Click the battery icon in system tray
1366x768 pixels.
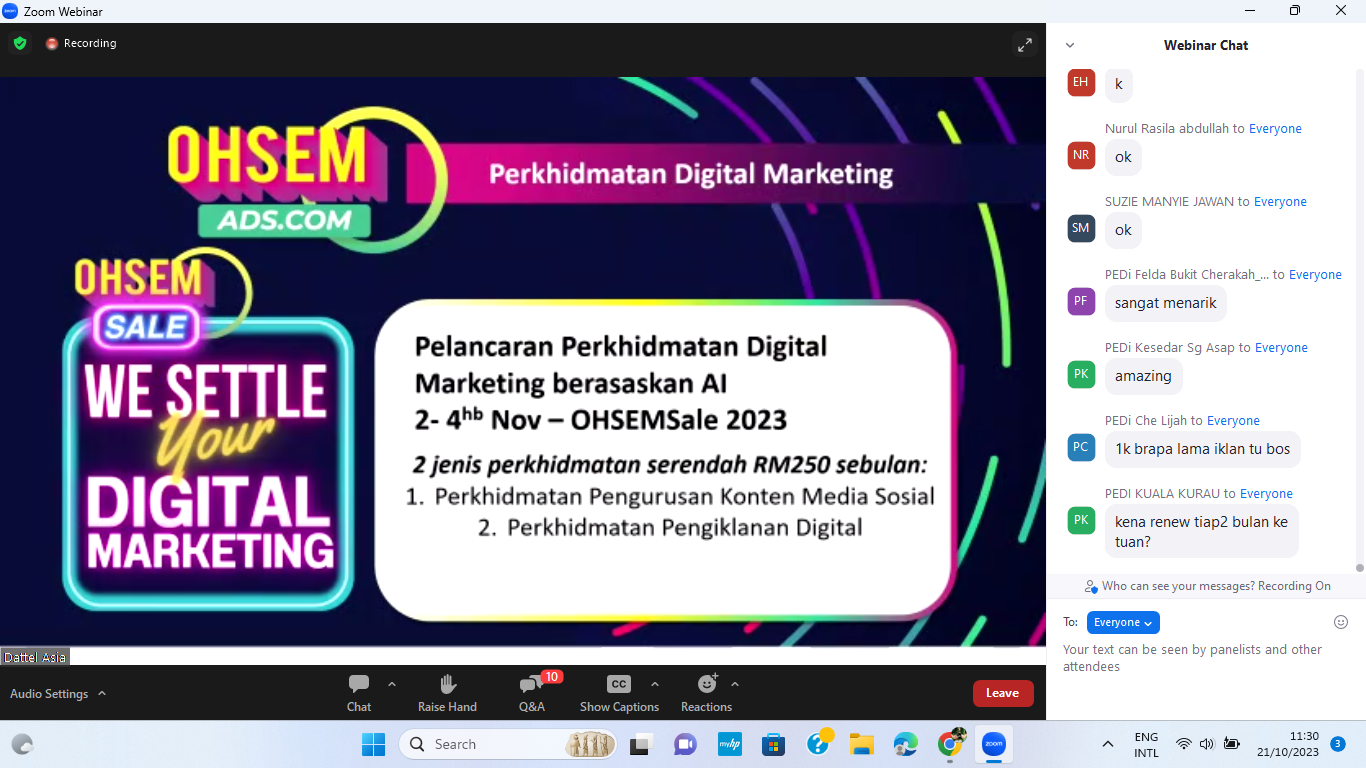point(1232,744)
